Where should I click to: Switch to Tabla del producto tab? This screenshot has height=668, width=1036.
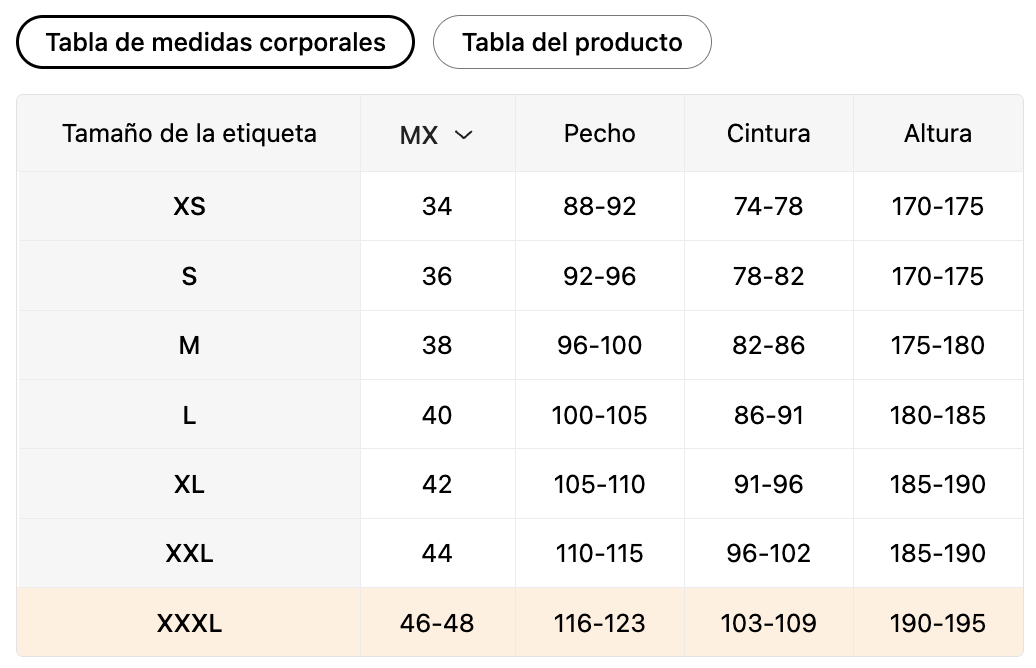click(x=572, y=42)
